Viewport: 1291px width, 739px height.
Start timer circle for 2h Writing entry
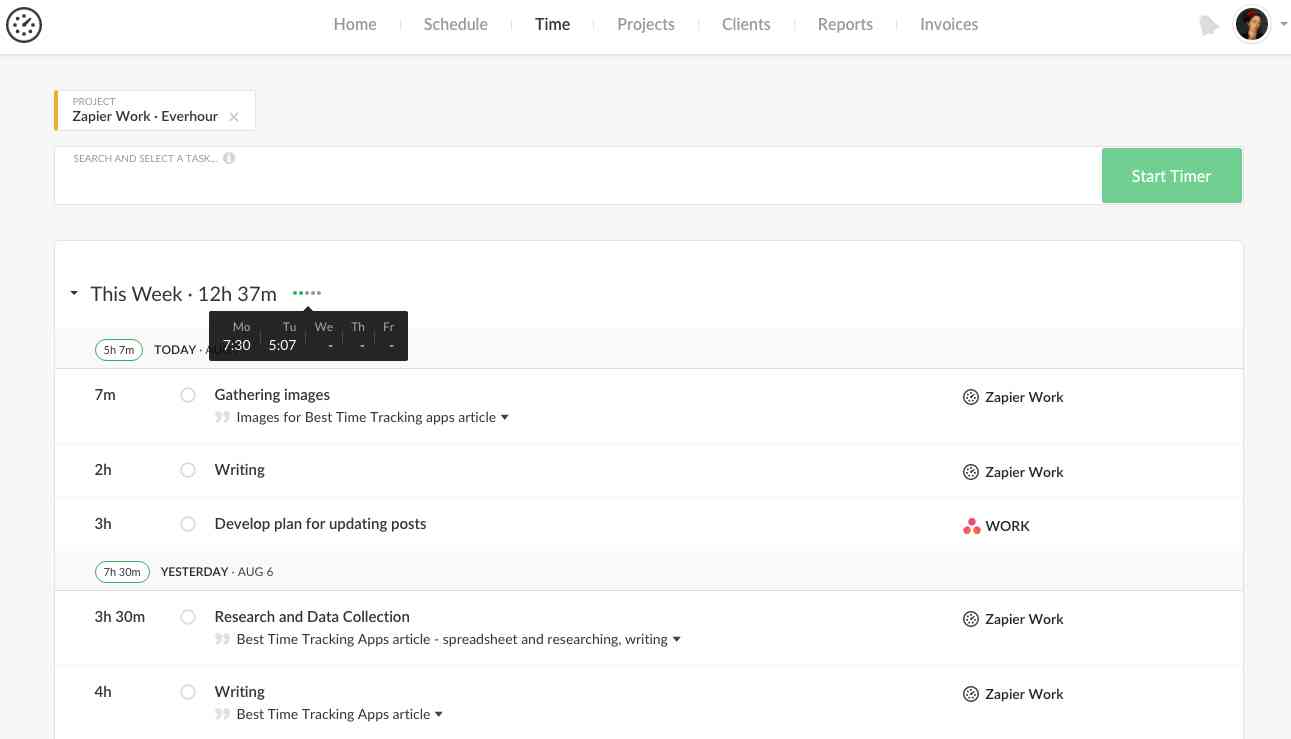(188, 470)
